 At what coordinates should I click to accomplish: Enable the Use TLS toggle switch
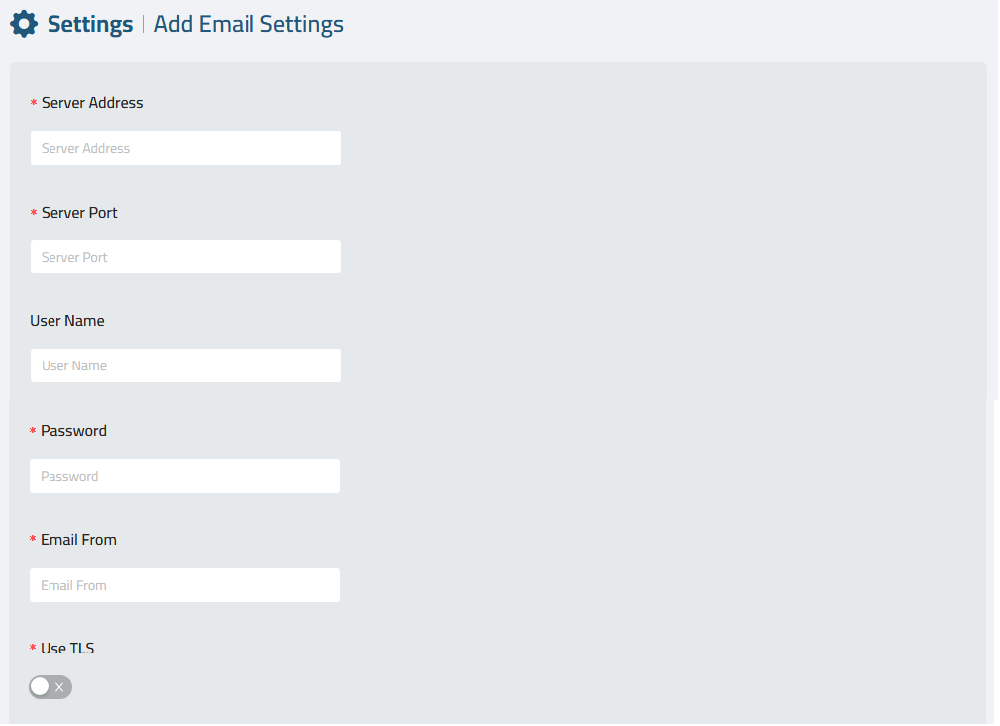tap(50, 687)
